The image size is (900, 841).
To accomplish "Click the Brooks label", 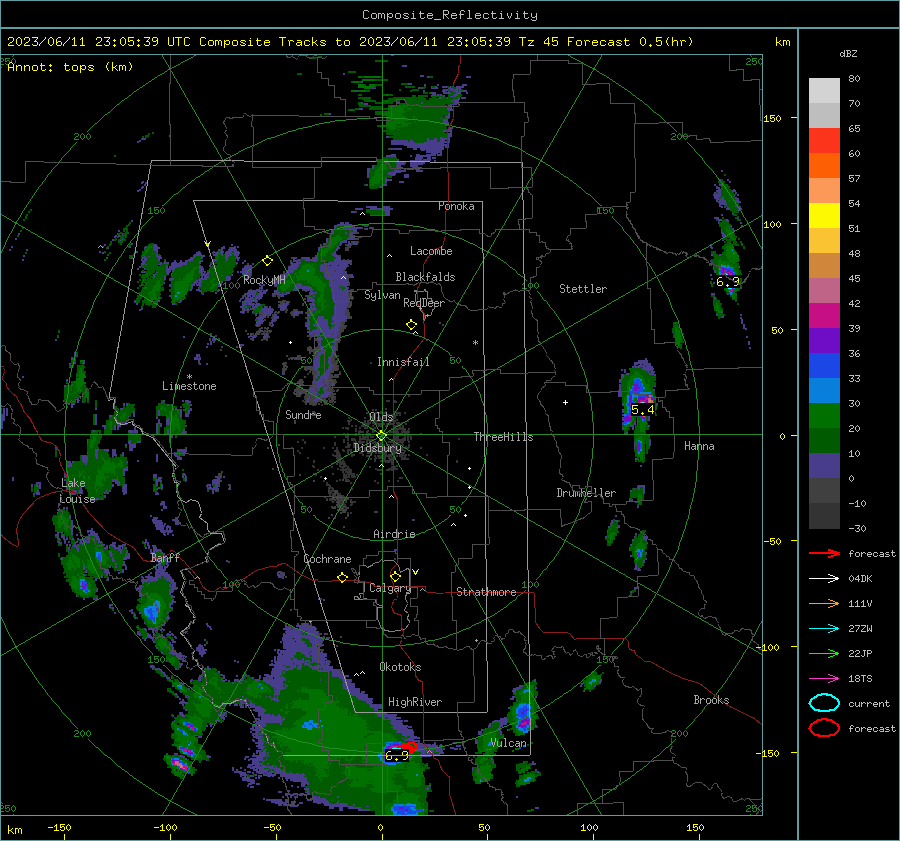I will (711, 700).
